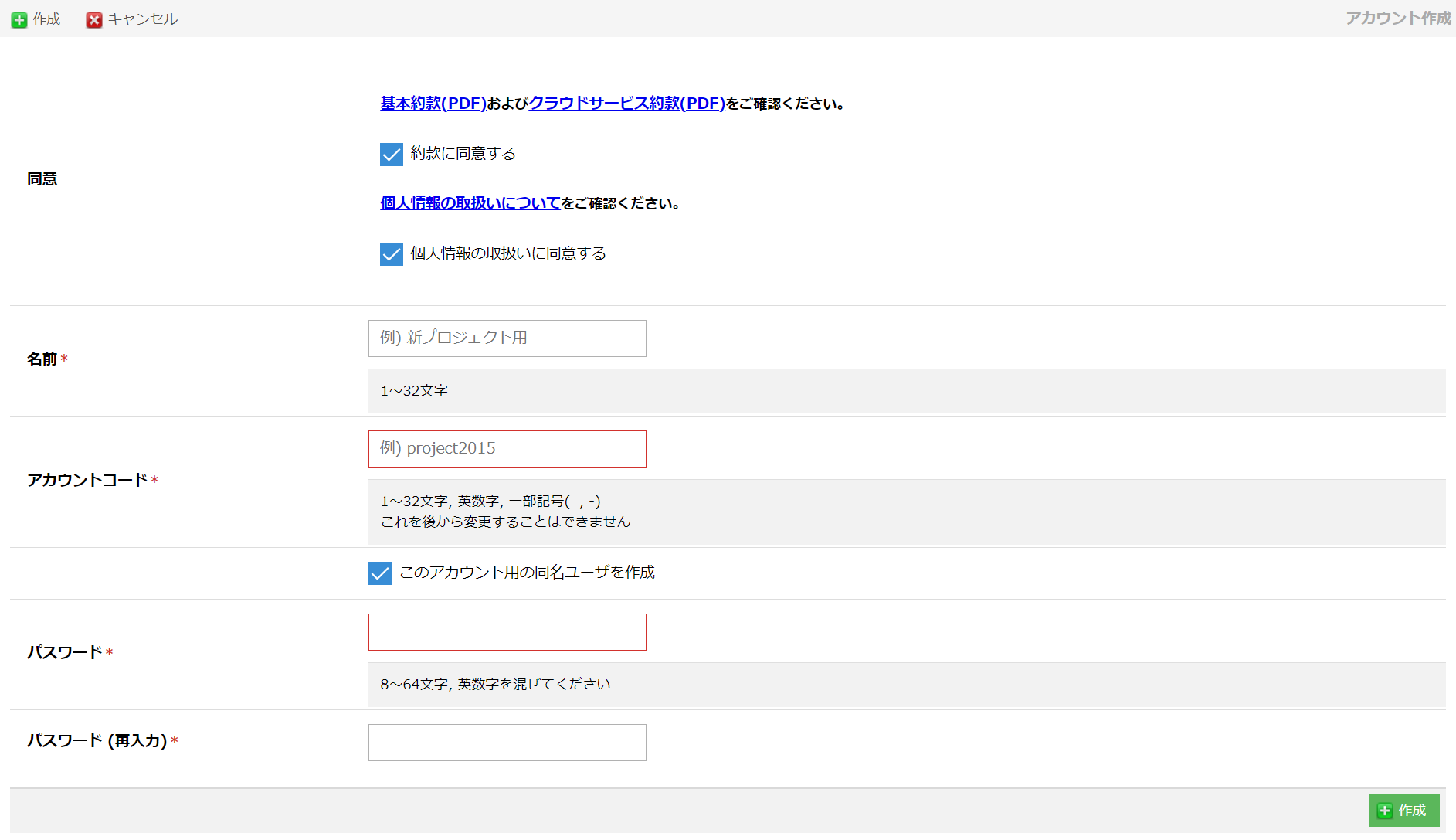Click into the パスワード (再入力) input field
Screen dimensions: 1456x840
pyautogui.click(x=507, y=743)
